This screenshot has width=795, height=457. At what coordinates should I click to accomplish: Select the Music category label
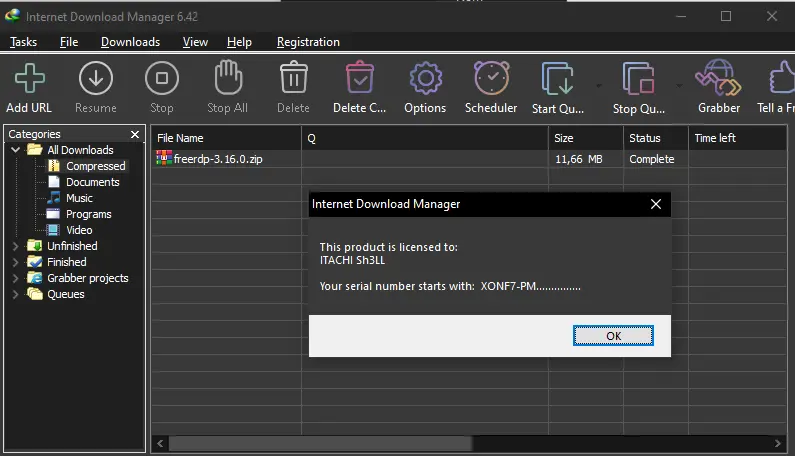tap(80, 198)
